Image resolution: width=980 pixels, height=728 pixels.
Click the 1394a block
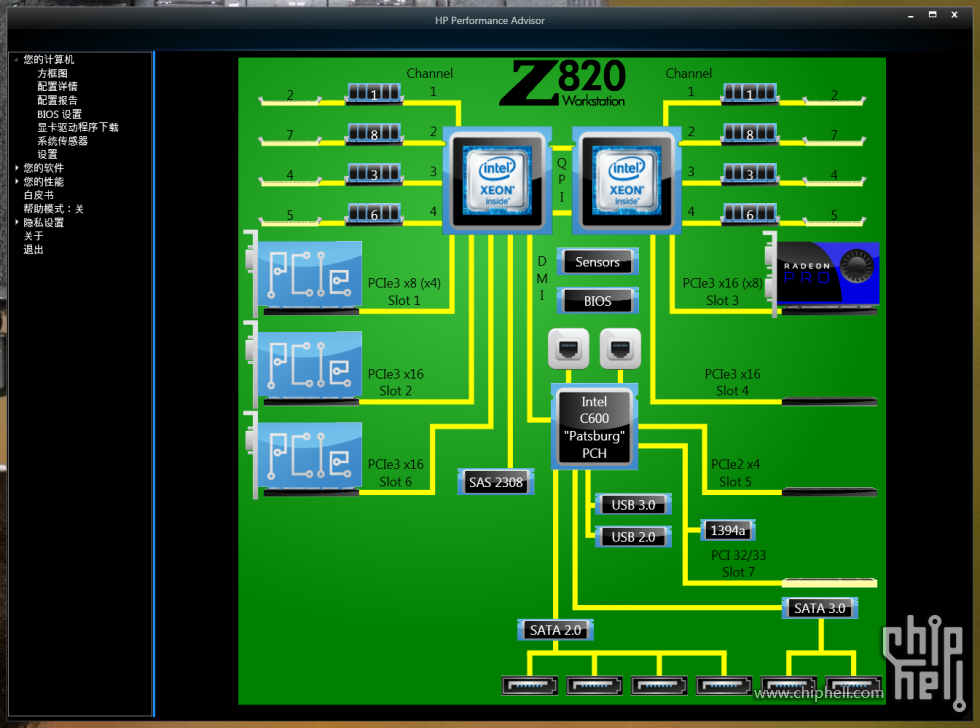(728, 531)
